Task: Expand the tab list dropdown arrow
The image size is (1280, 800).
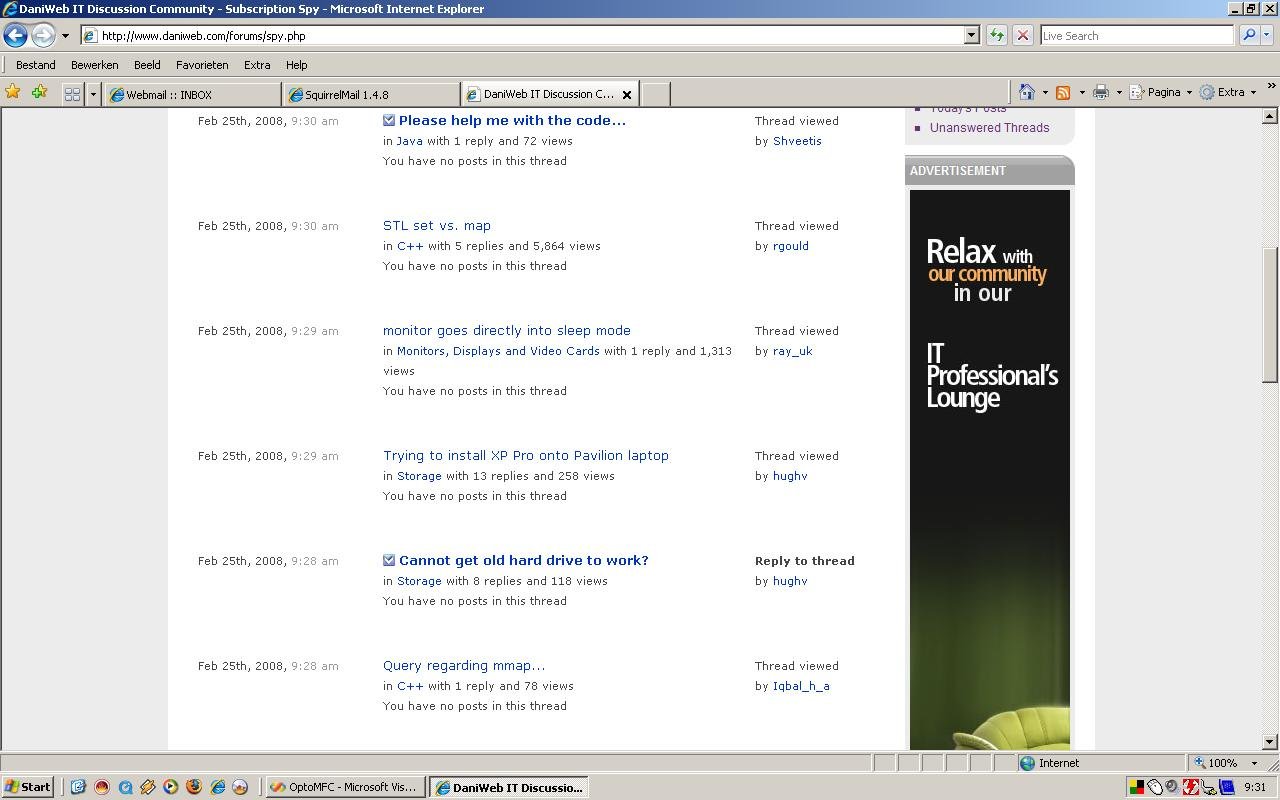Action: pyautogui.click(x=93, y=94)
